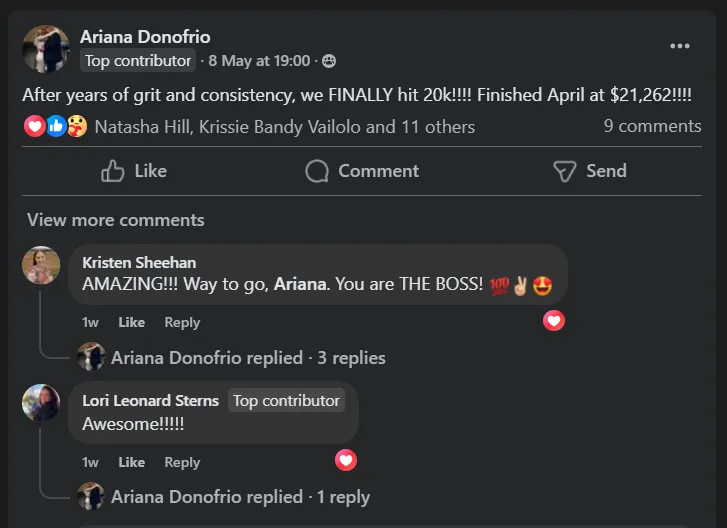The height and width of the screenshot is (528, 727).
Task: Click the Send icon below the post
Action: pos(564,171)
